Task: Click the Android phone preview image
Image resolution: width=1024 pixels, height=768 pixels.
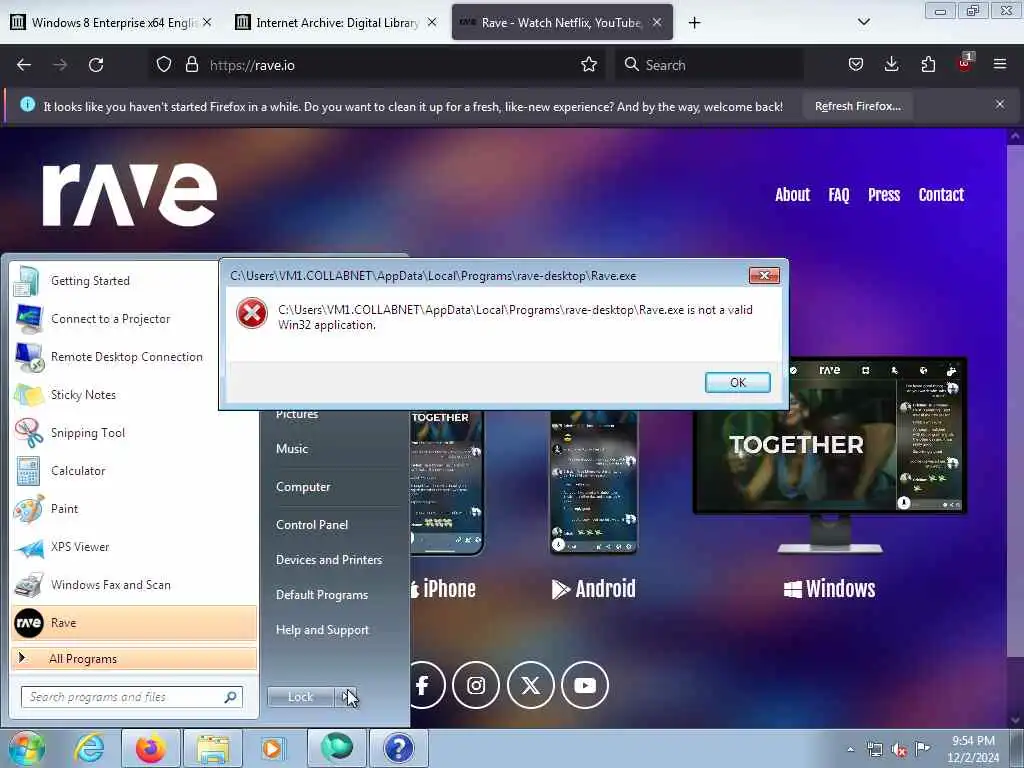Action: [594, 482]
